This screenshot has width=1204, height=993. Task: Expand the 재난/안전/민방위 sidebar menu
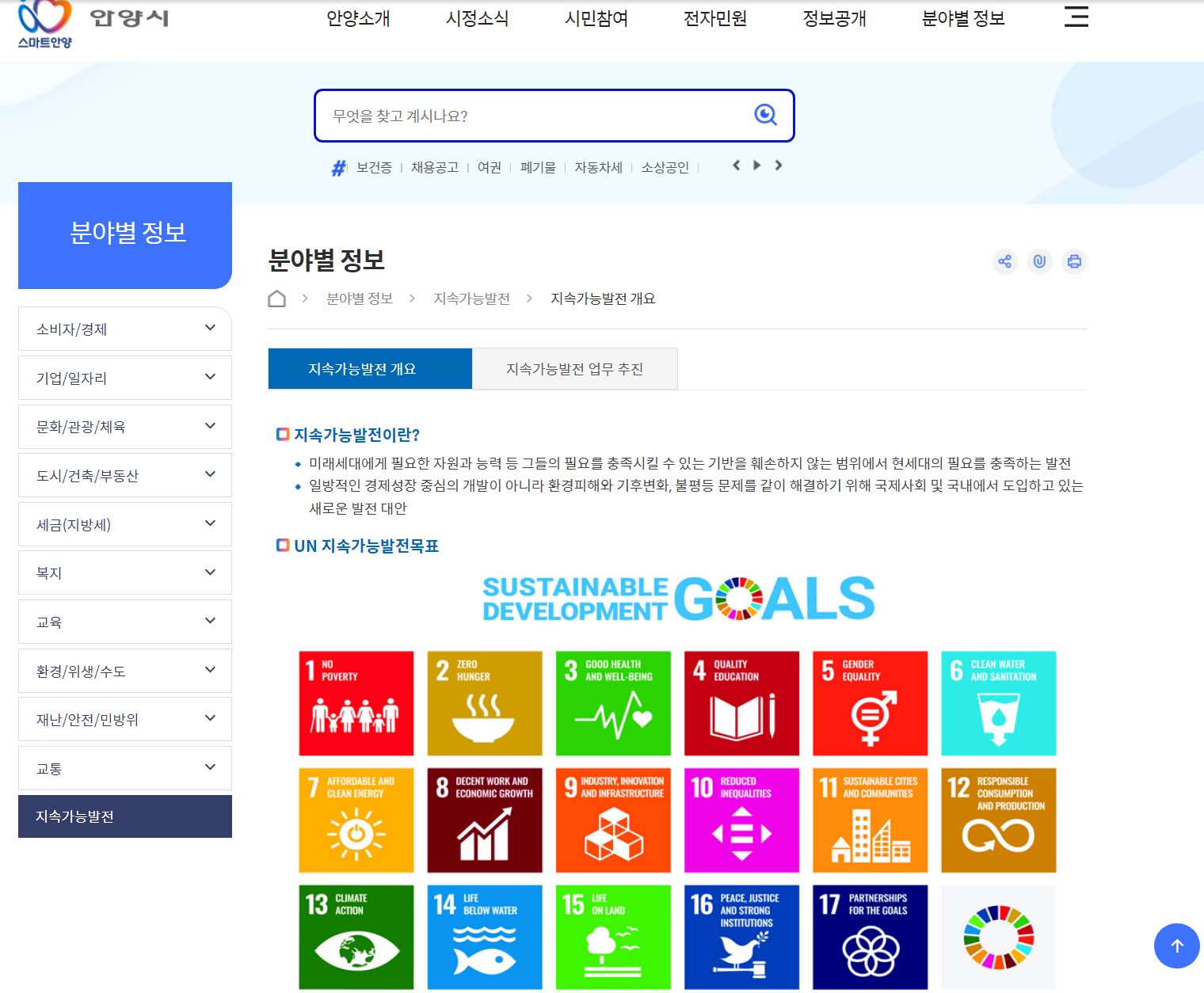click(x=125, y=719)
